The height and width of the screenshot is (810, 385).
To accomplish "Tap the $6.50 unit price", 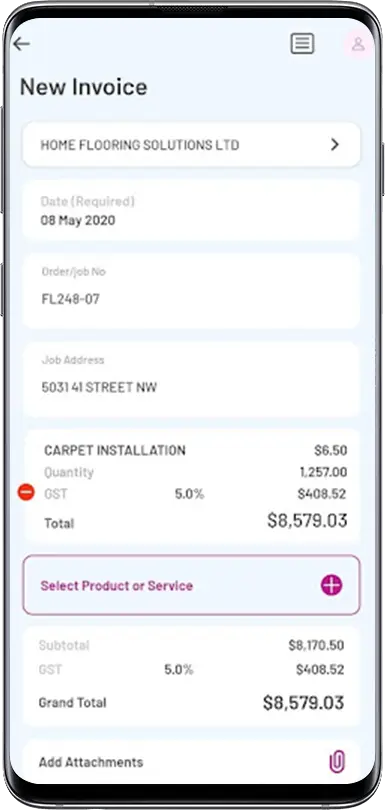I will click(331, 450).
